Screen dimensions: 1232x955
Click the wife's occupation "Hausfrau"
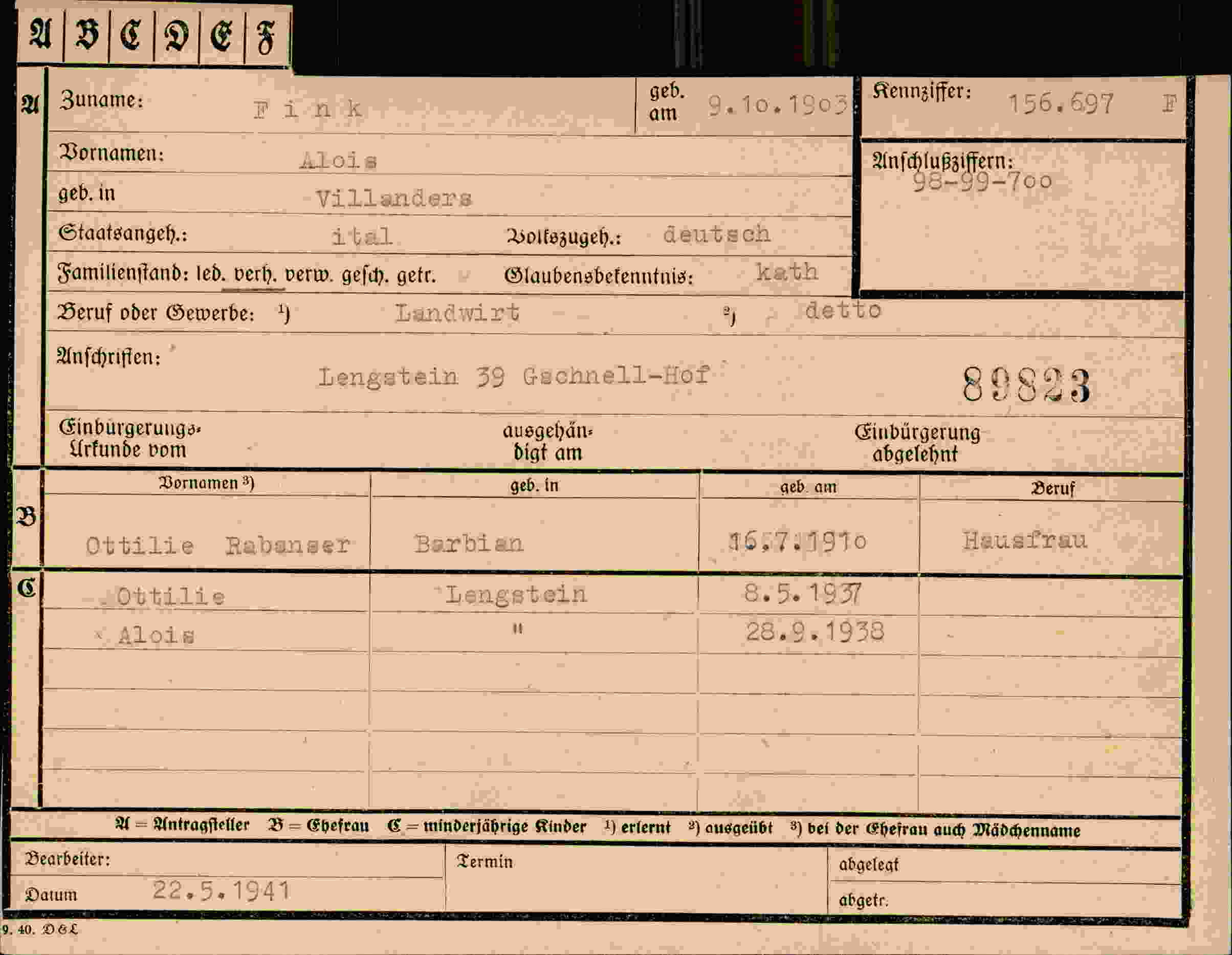tap(1024, 540)
